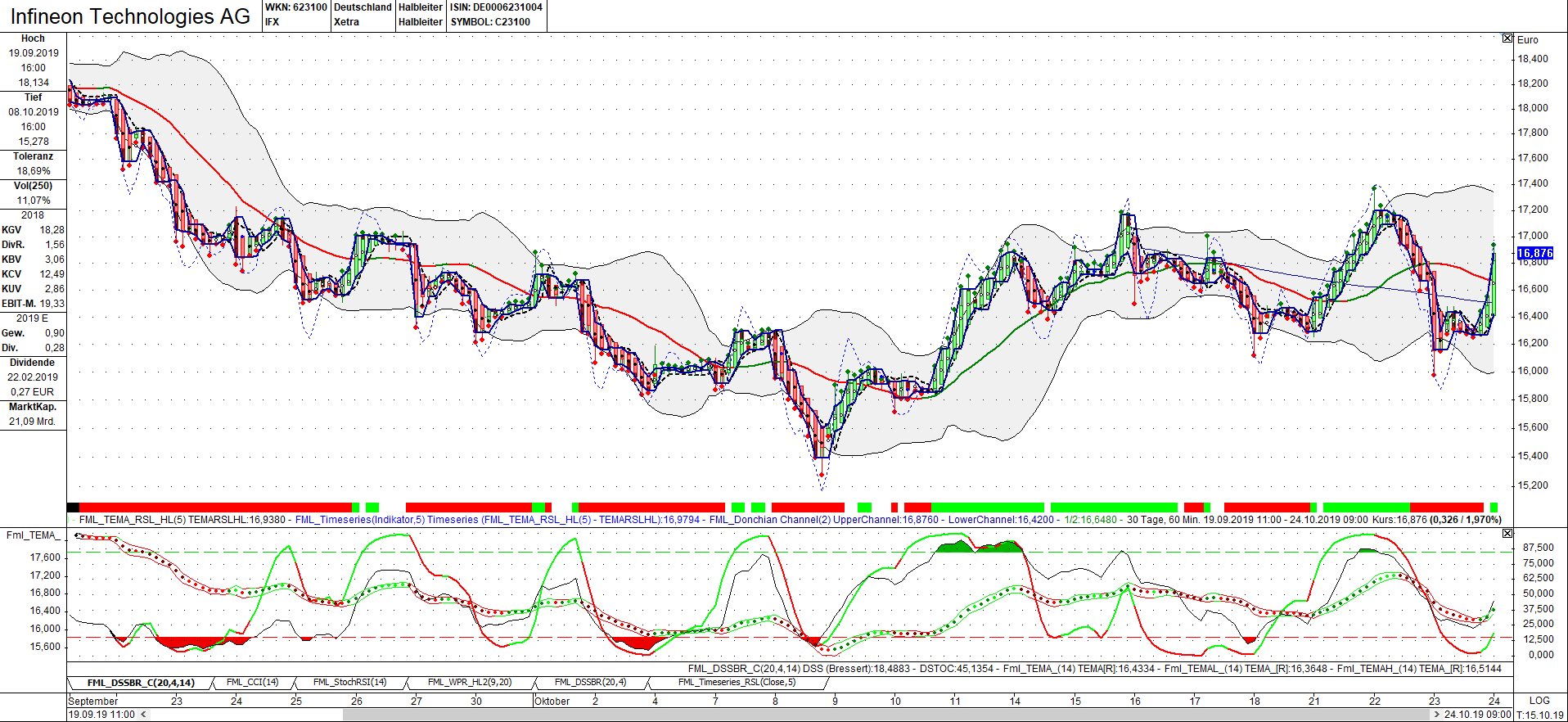
Task: Click the DivR. value 1,56
Action: 55,245
